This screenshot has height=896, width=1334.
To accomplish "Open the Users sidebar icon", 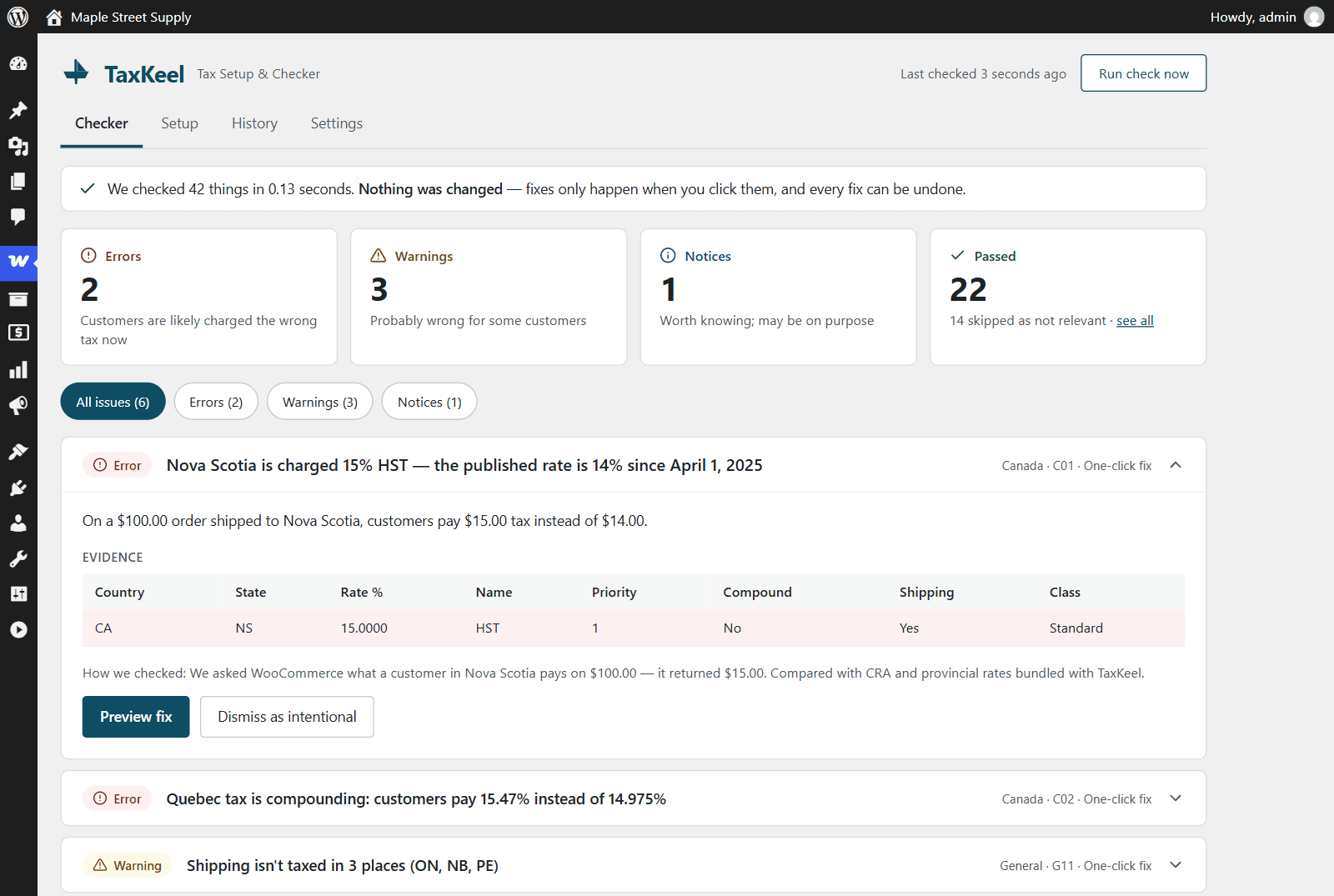I will click(x=18, y=523).
